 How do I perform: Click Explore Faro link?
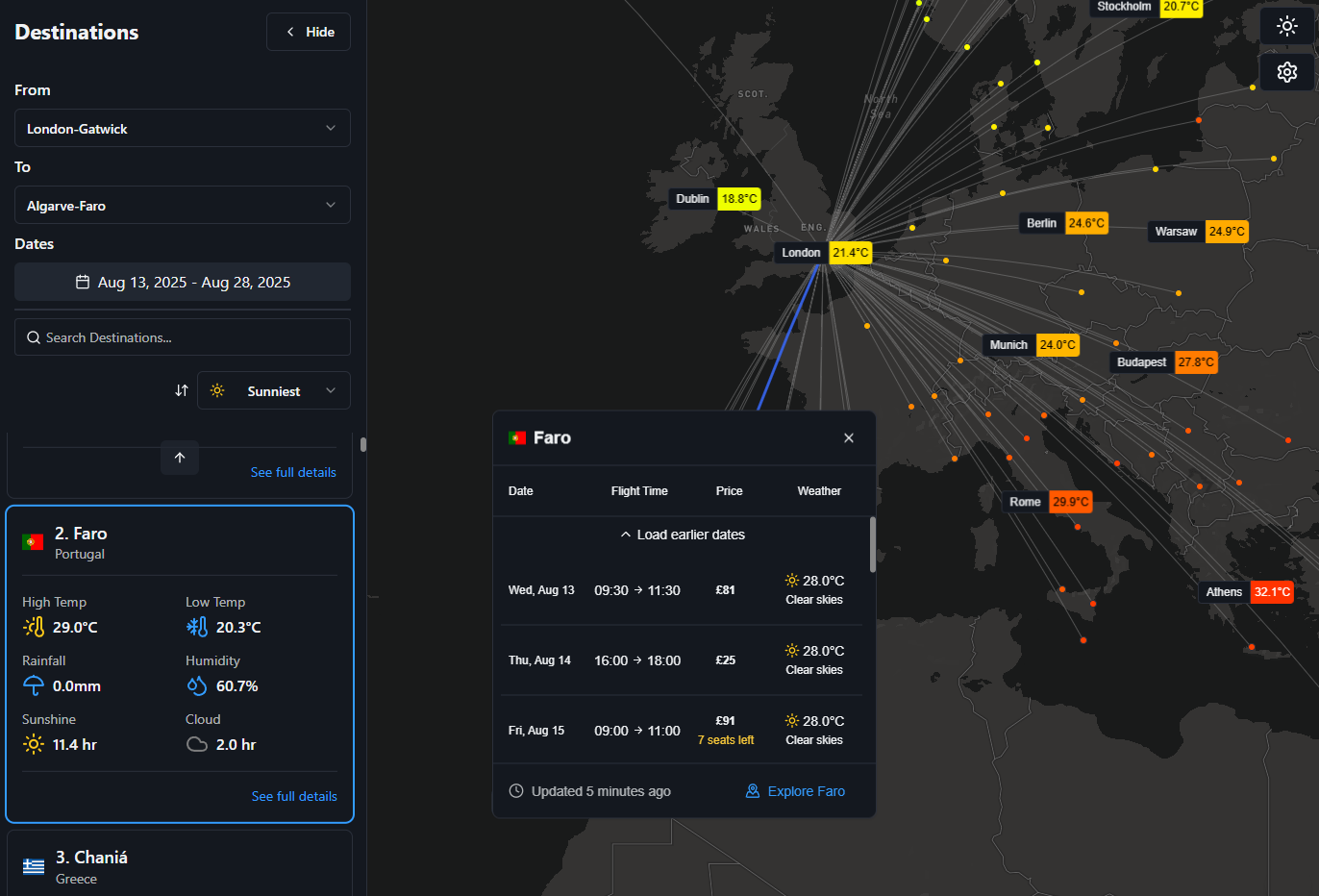click(x=796, y=791)
